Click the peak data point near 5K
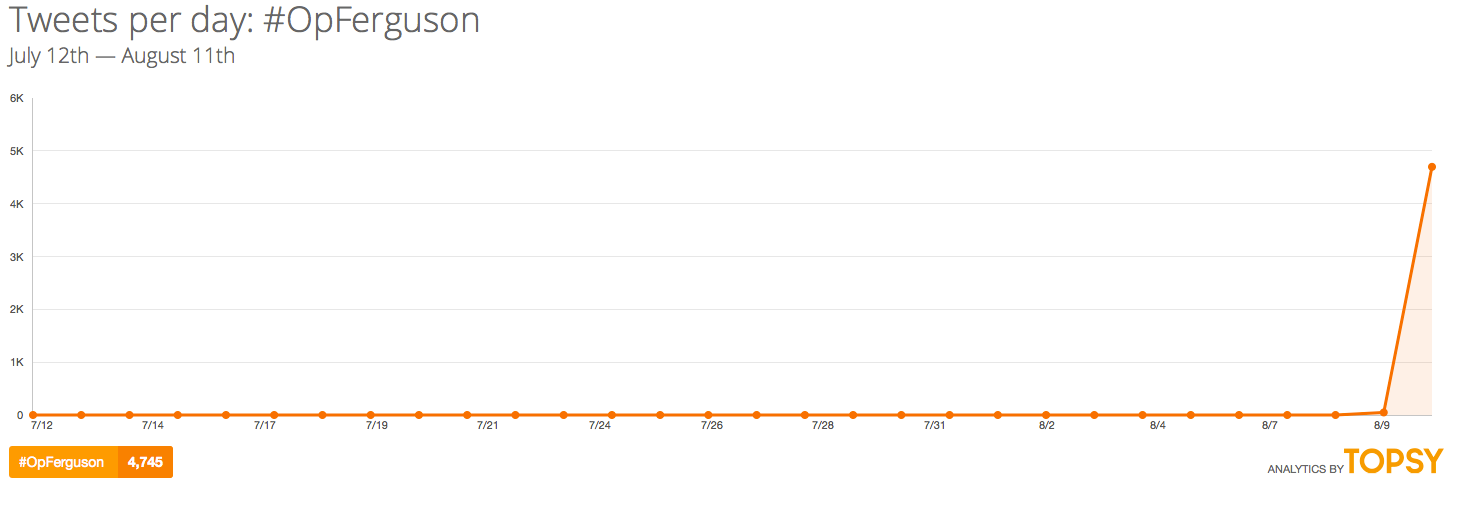The height and width of the screenshot is (509, 1469). pos(1432,167)
